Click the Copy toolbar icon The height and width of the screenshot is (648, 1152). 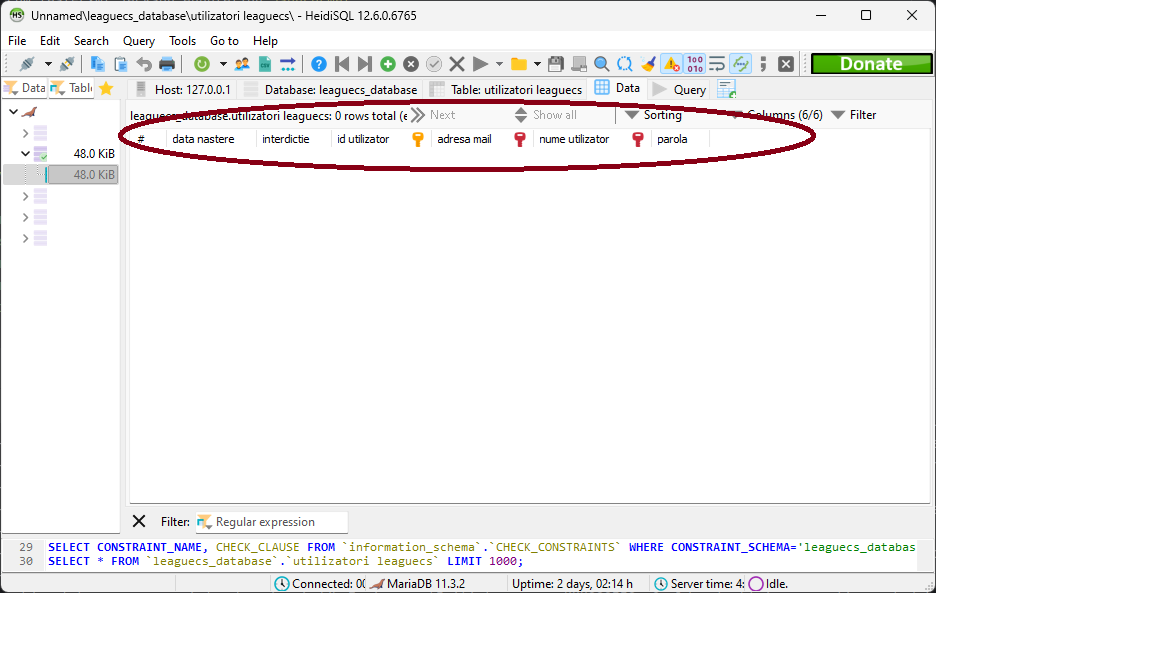coord(97,64)
